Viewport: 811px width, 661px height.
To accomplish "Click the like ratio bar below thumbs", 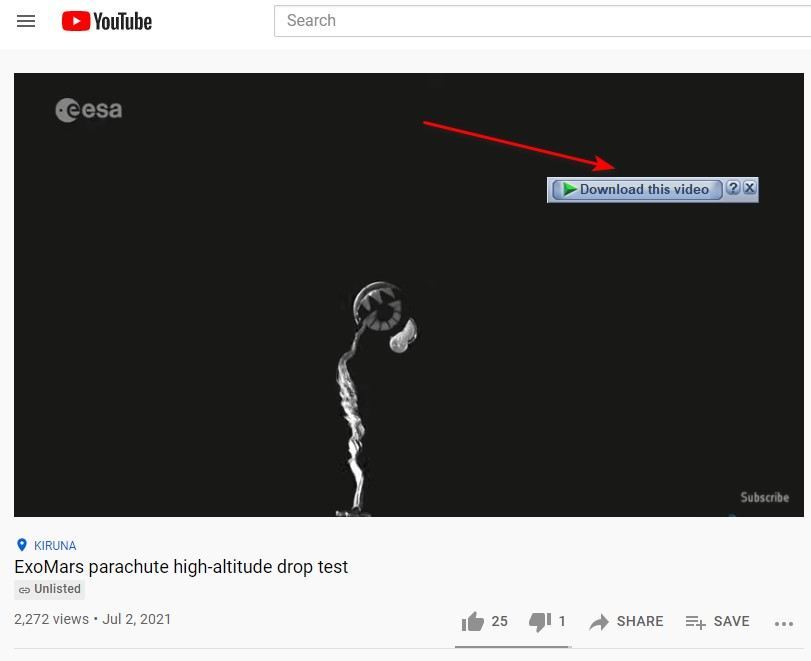I will [512, 646].
